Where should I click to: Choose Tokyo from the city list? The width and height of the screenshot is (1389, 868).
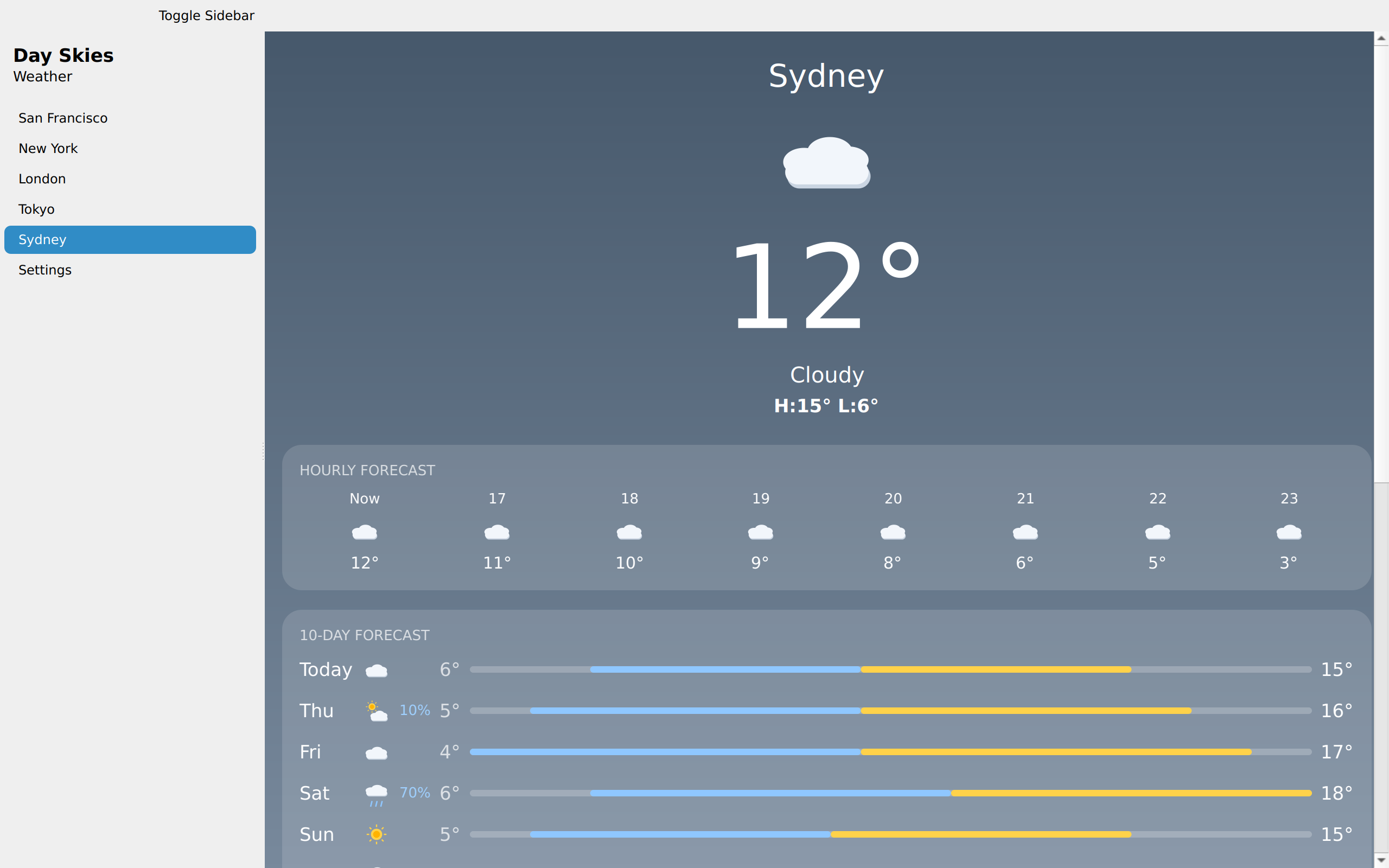130,209
